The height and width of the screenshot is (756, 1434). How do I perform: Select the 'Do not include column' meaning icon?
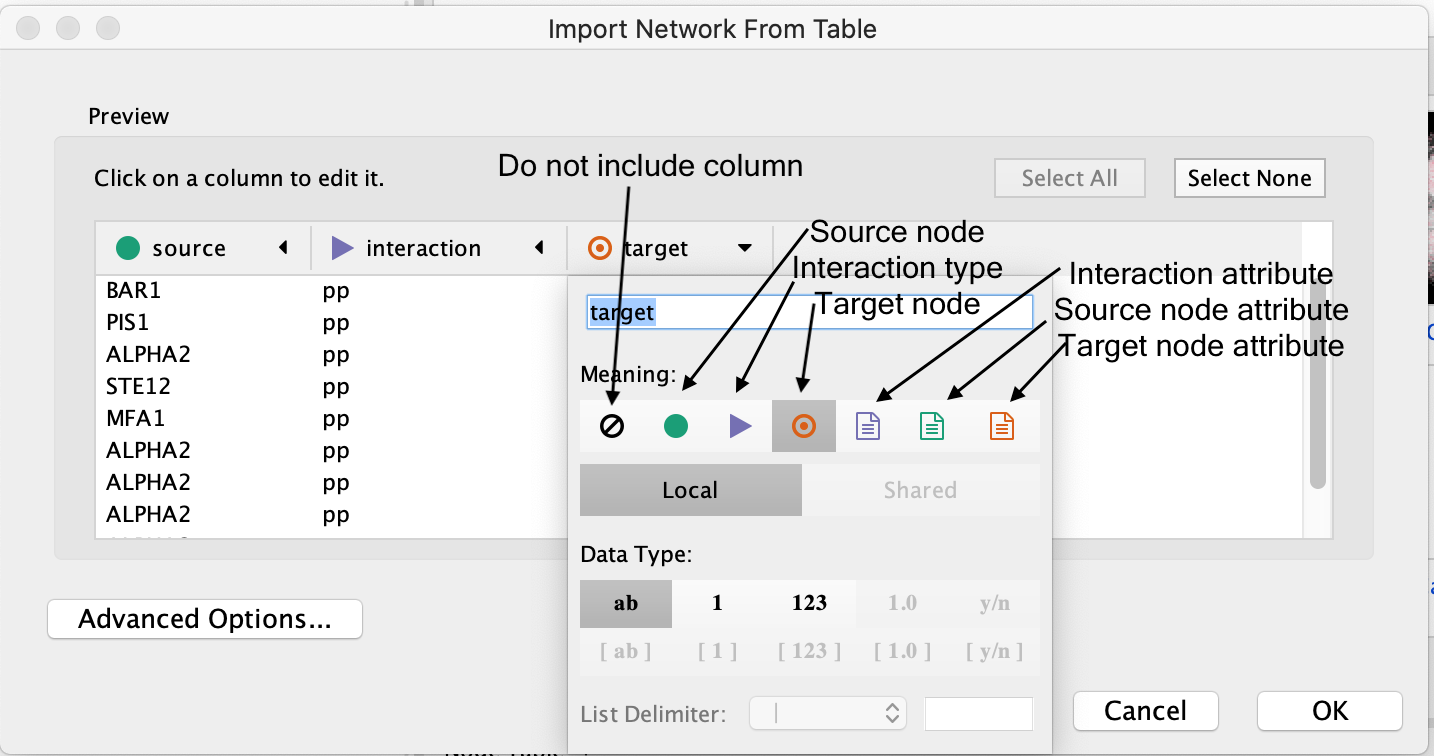(x=612, y=427)
